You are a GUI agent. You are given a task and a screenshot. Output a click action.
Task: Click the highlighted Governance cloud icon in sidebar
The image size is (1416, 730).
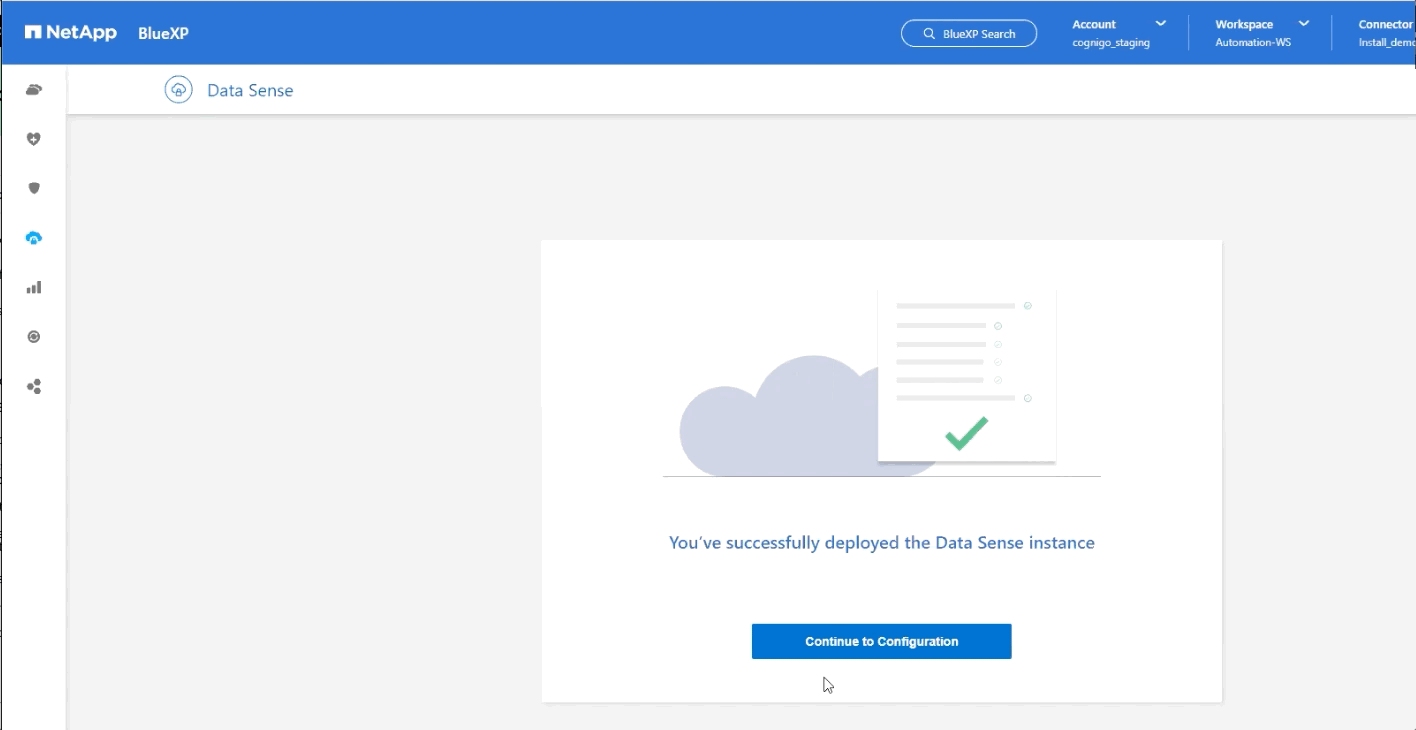pyautogui.click(x=34, y=238)
